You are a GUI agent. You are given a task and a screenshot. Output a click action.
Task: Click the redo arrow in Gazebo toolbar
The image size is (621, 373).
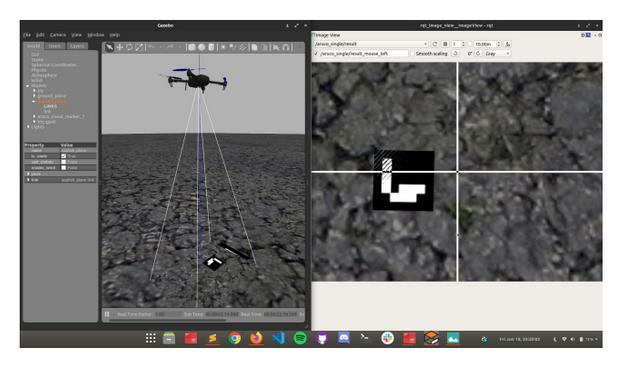[170, 48]
